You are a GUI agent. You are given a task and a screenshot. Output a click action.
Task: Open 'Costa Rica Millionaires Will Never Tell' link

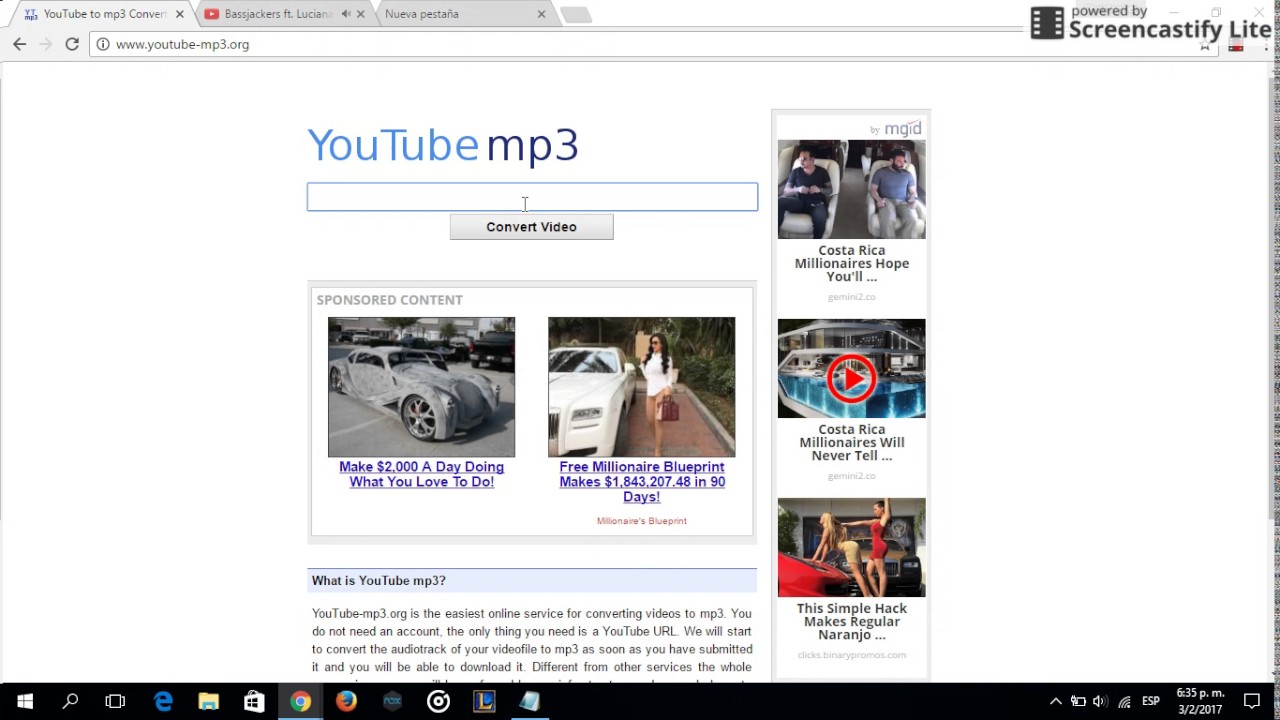coord(852,442)
